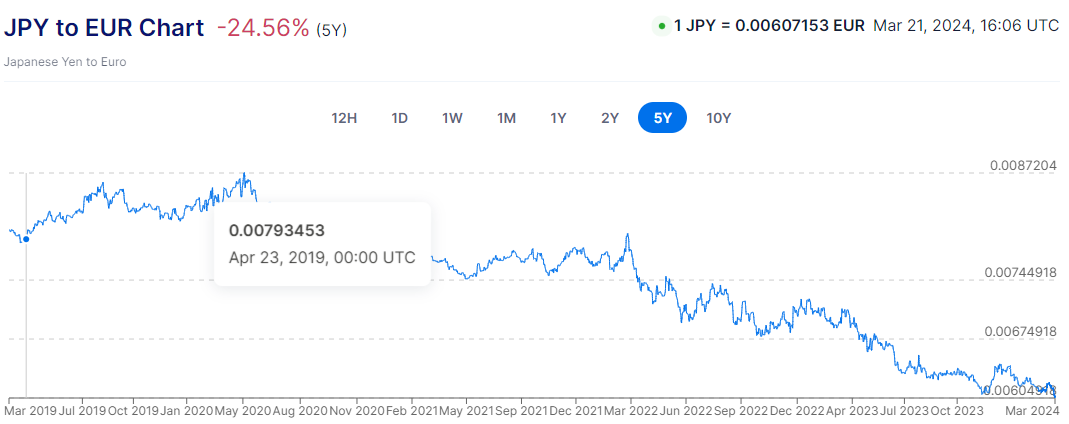The width and height of the screenshot is (1069, 424).
Task: Click the blue data point marker on chart
Action: (x=26, y=239)
